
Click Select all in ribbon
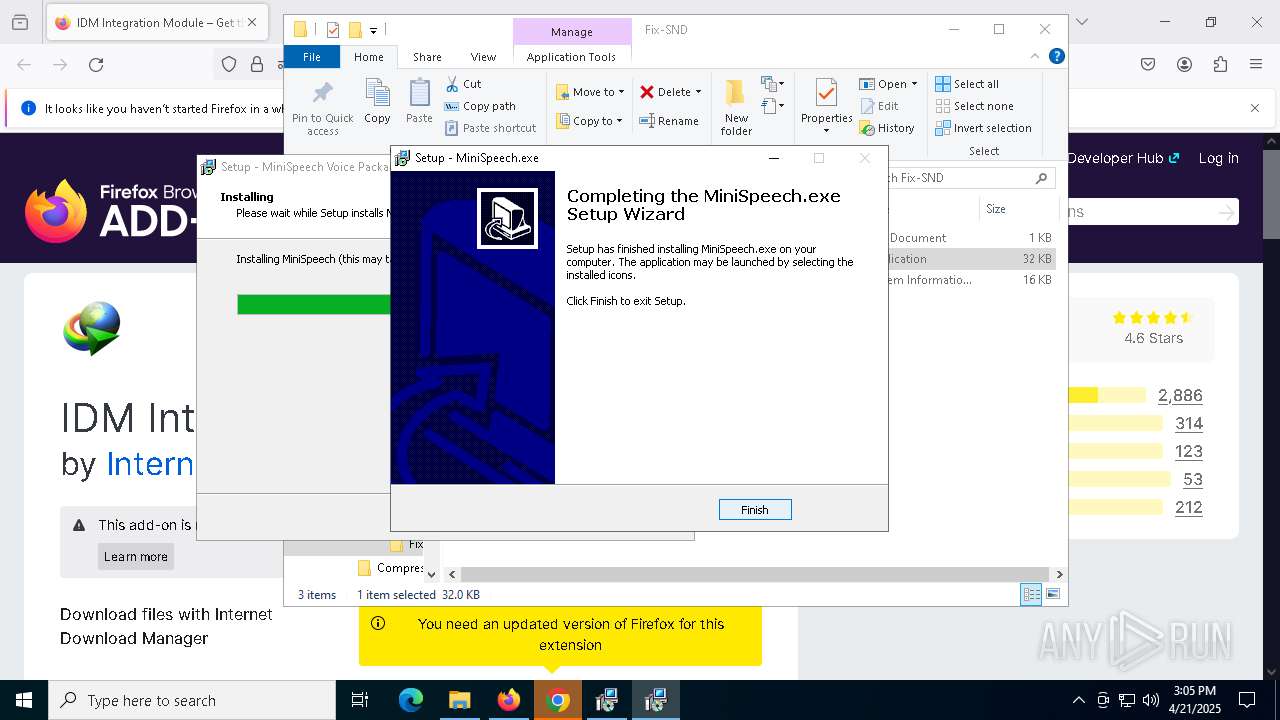pos(967,84)
